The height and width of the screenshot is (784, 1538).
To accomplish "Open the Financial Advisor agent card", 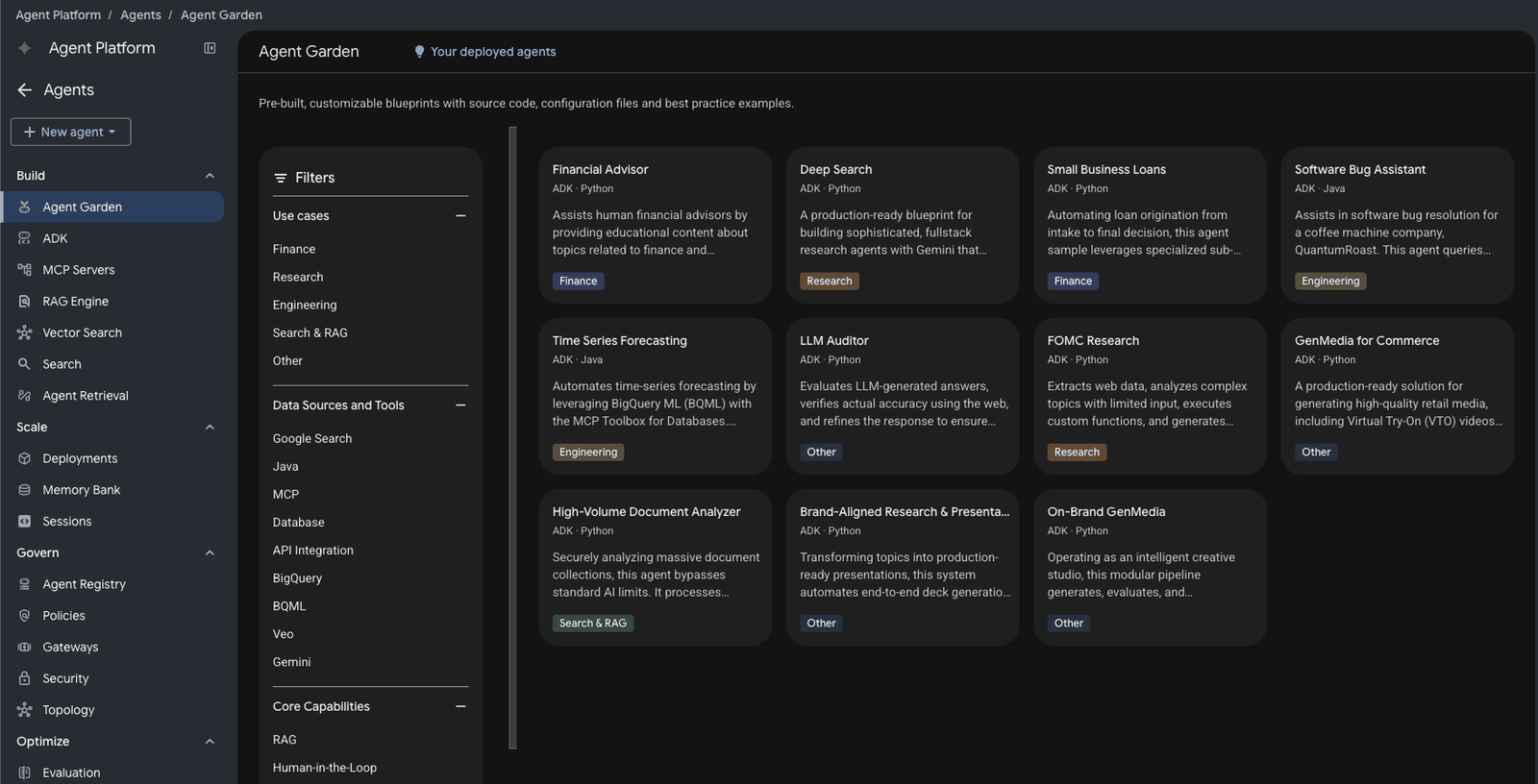I will tap(655, 225).
